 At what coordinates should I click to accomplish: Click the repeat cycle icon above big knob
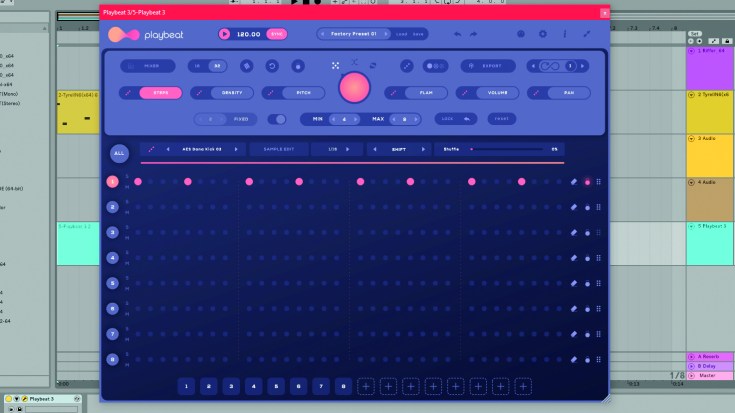click(373, 66)
